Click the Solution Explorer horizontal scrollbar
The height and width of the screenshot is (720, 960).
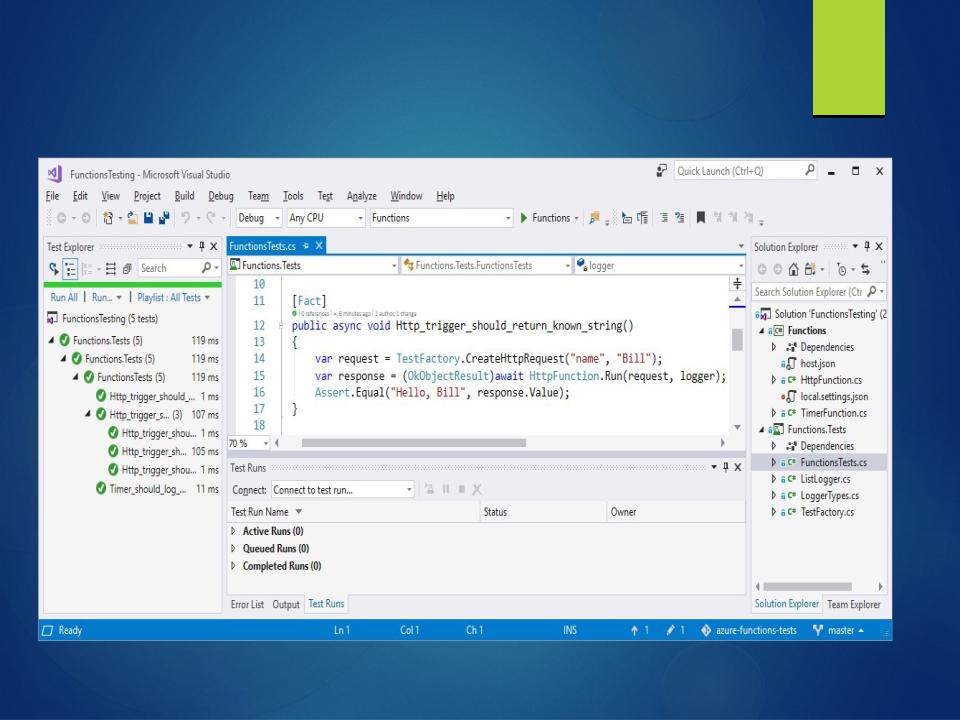[807, 587]
